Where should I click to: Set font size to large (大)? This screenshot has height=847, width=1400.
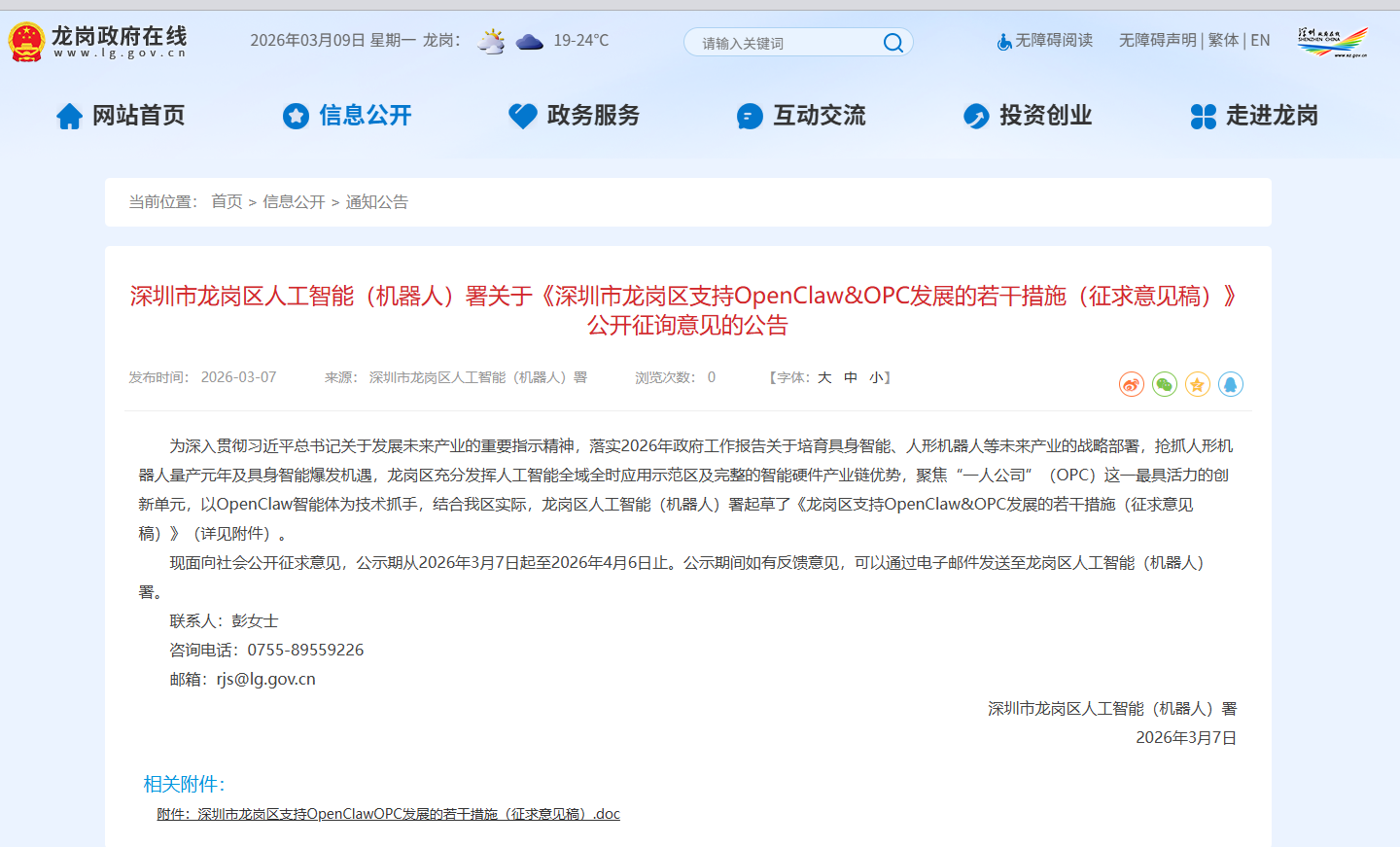824,377
